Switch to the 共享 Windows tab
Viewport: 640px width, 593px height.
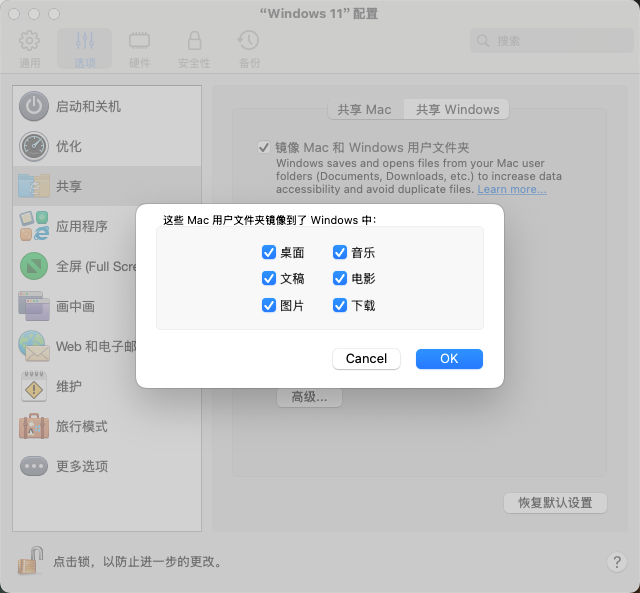pos(457,109)
